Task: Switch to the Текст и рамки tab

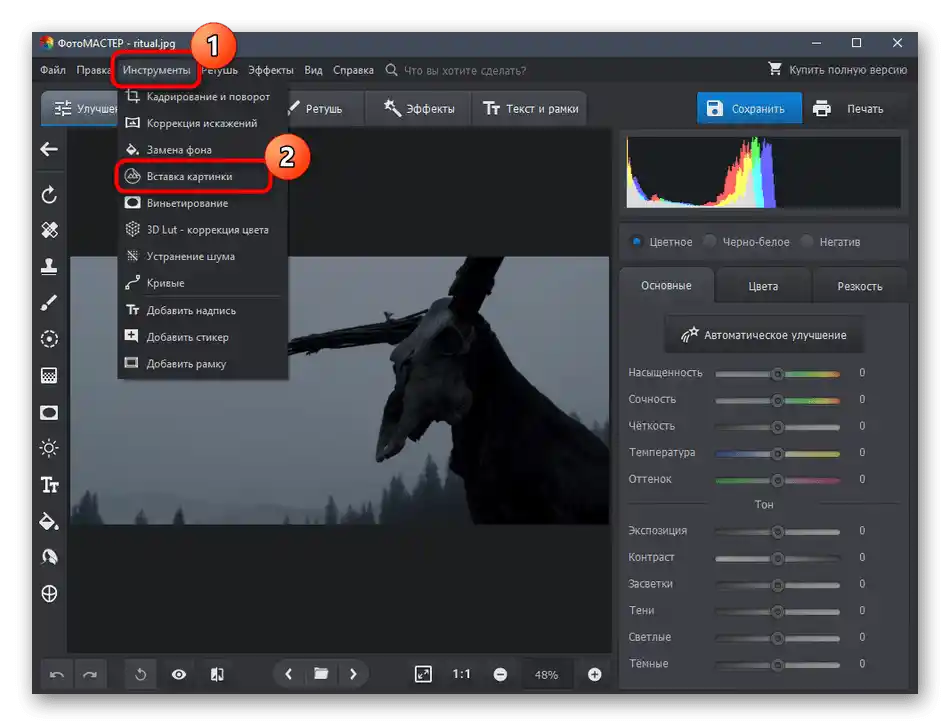Action: (530, 108)
